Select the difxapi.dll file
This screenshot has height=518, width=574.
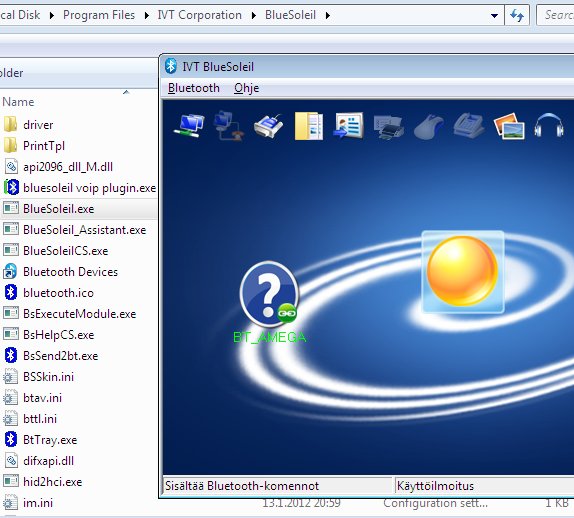coord(48,461)
